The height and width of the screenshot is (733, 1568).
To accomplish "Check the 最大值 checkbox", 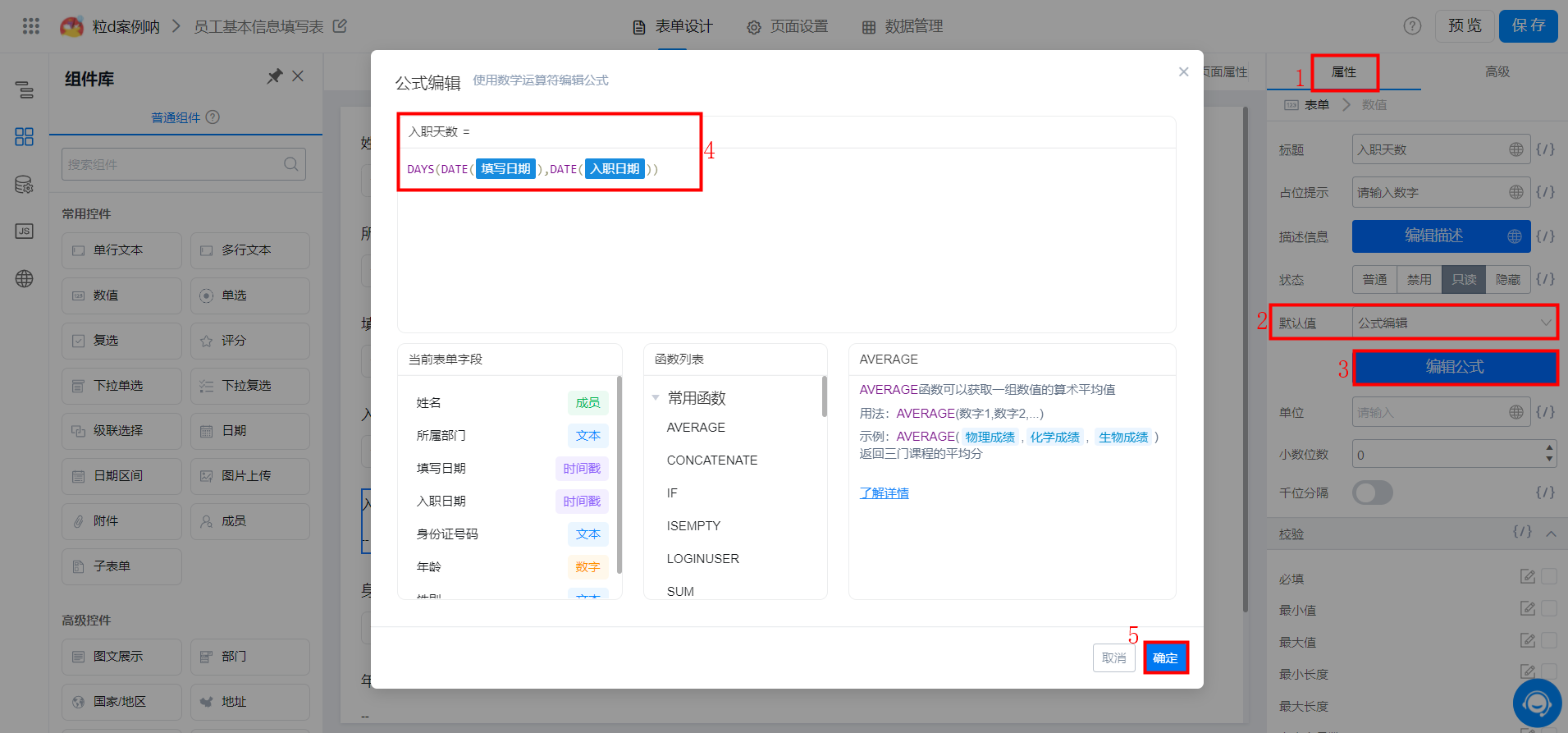I will tap(1549, 640).
